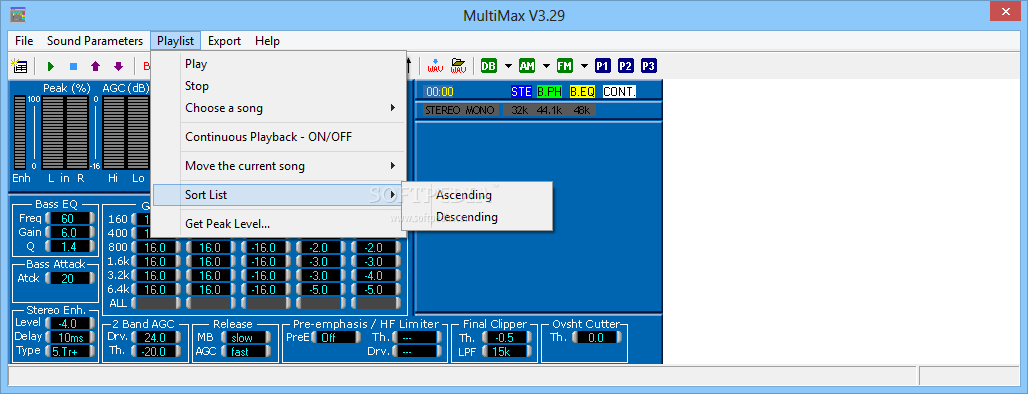1028x394 pixels.
Task: Click the 2 Band AGC Drv. value 24.0
Action: tap(155, 338)
